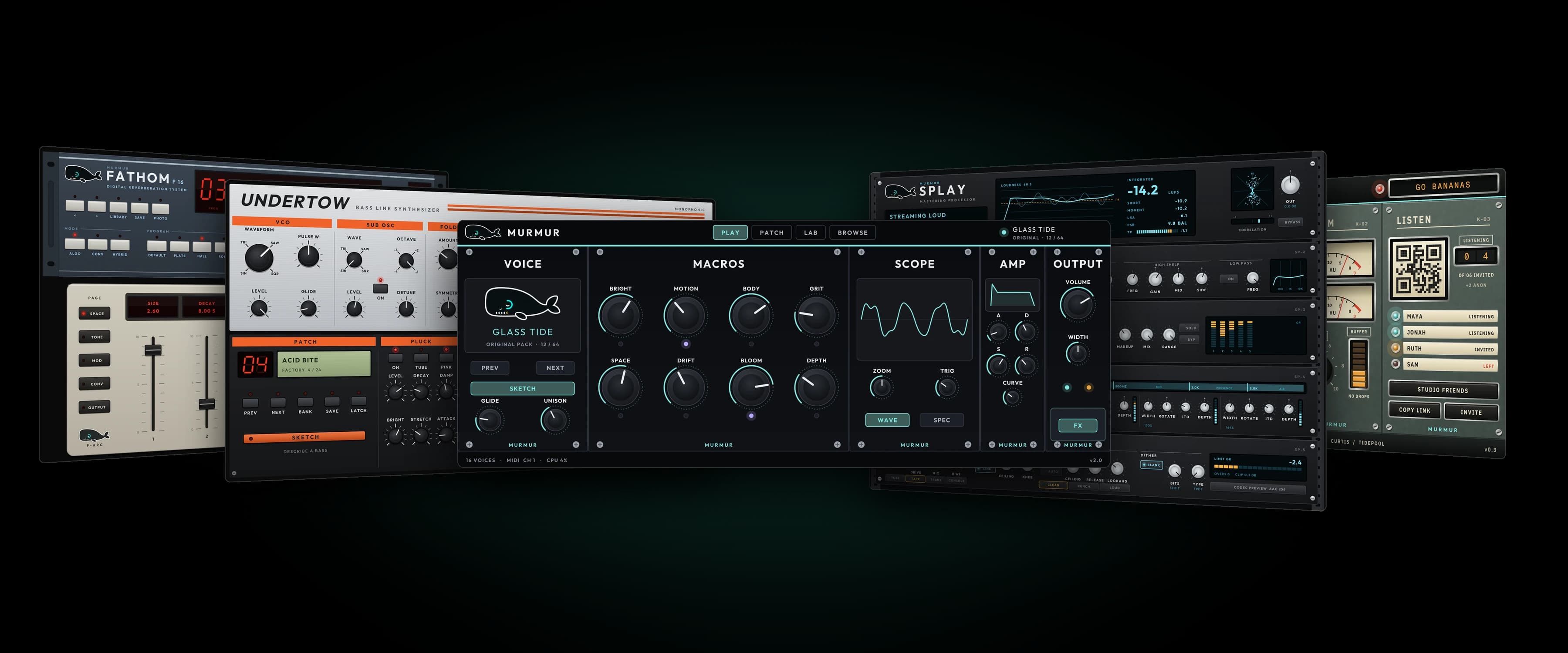Click the red record light beside Go Bananas
The image size is (1568, 653).
tap(1379, 188)
